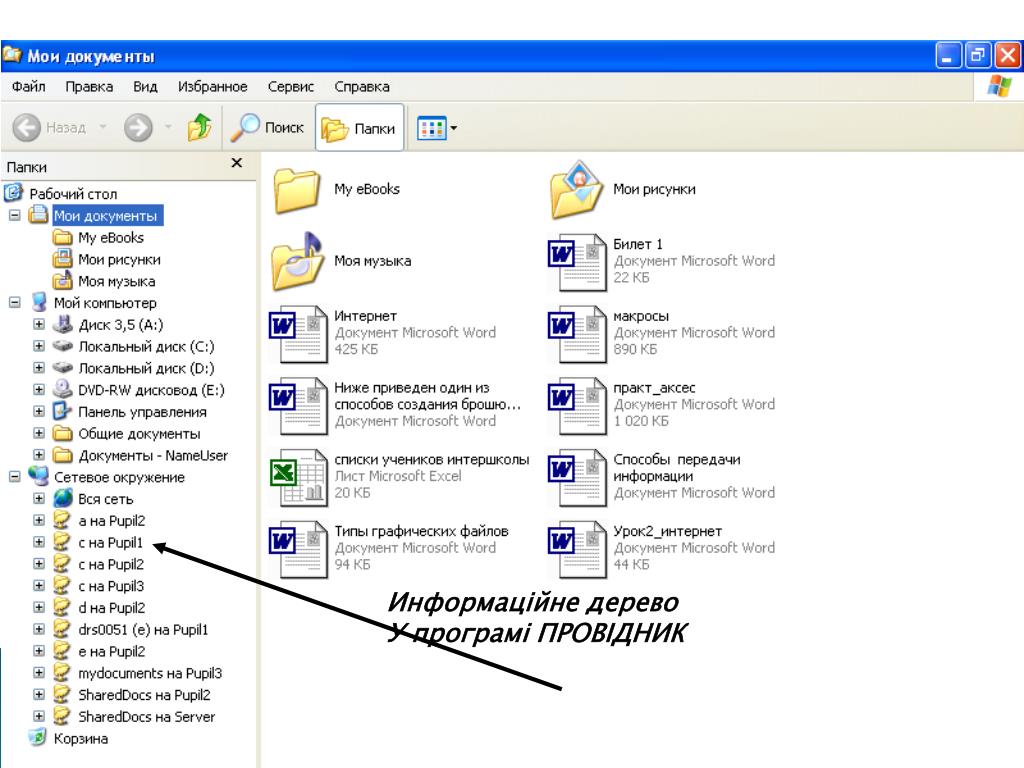Viewport: 1024px width, 768px height.
Task: Click the Панель управления icon in tree
Action: tap(63, 411)
